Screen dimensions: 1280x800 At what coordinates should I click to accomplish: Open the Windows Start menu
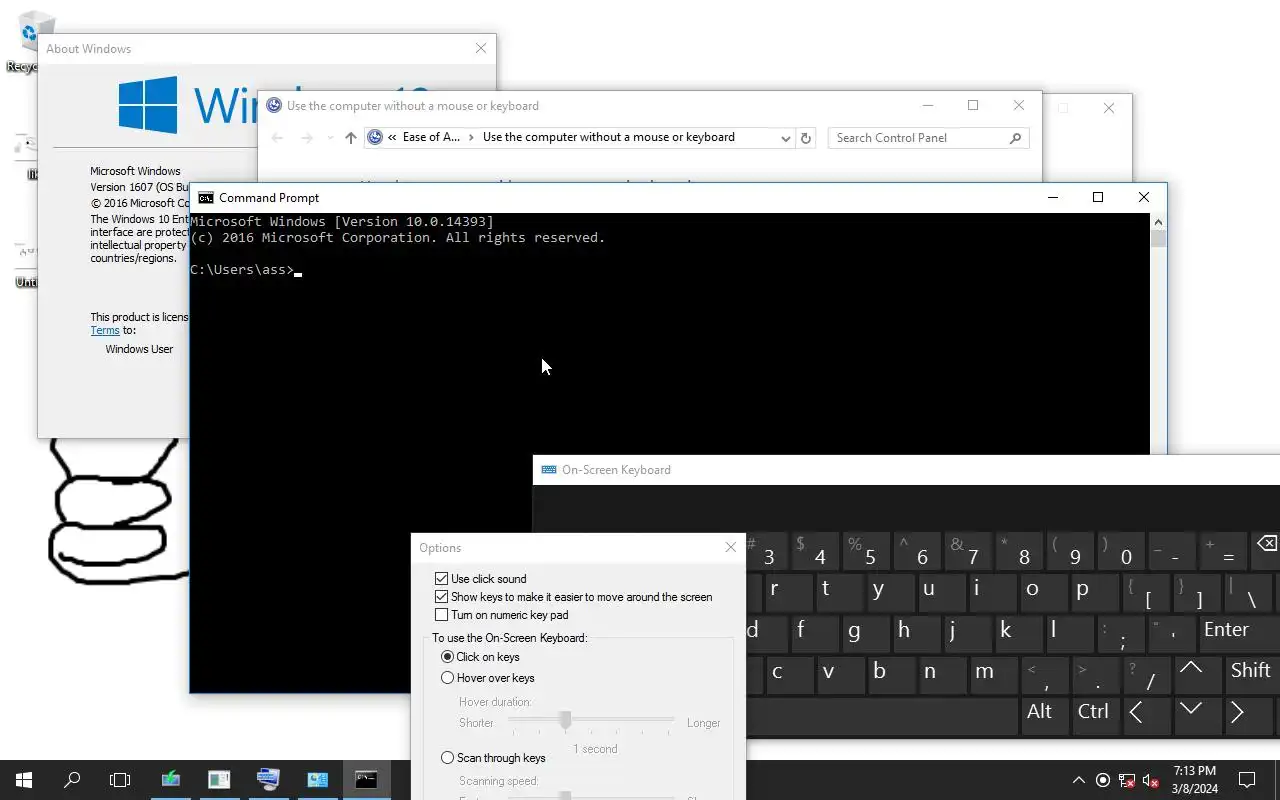click(24, 780)
